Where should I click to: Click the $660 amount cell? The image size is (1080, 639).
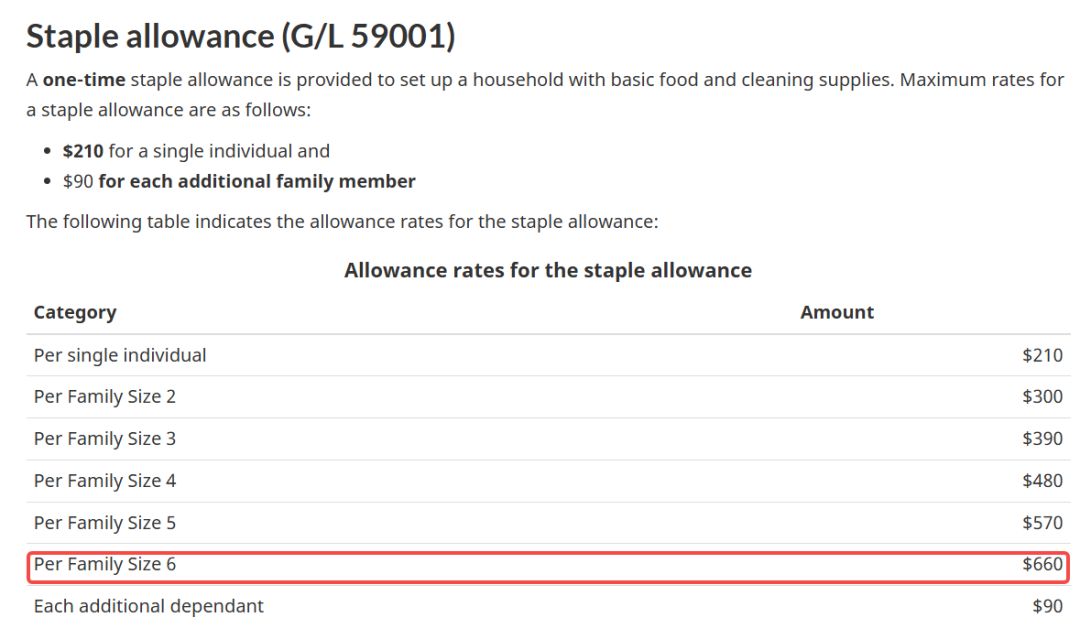coord(1042,564)
